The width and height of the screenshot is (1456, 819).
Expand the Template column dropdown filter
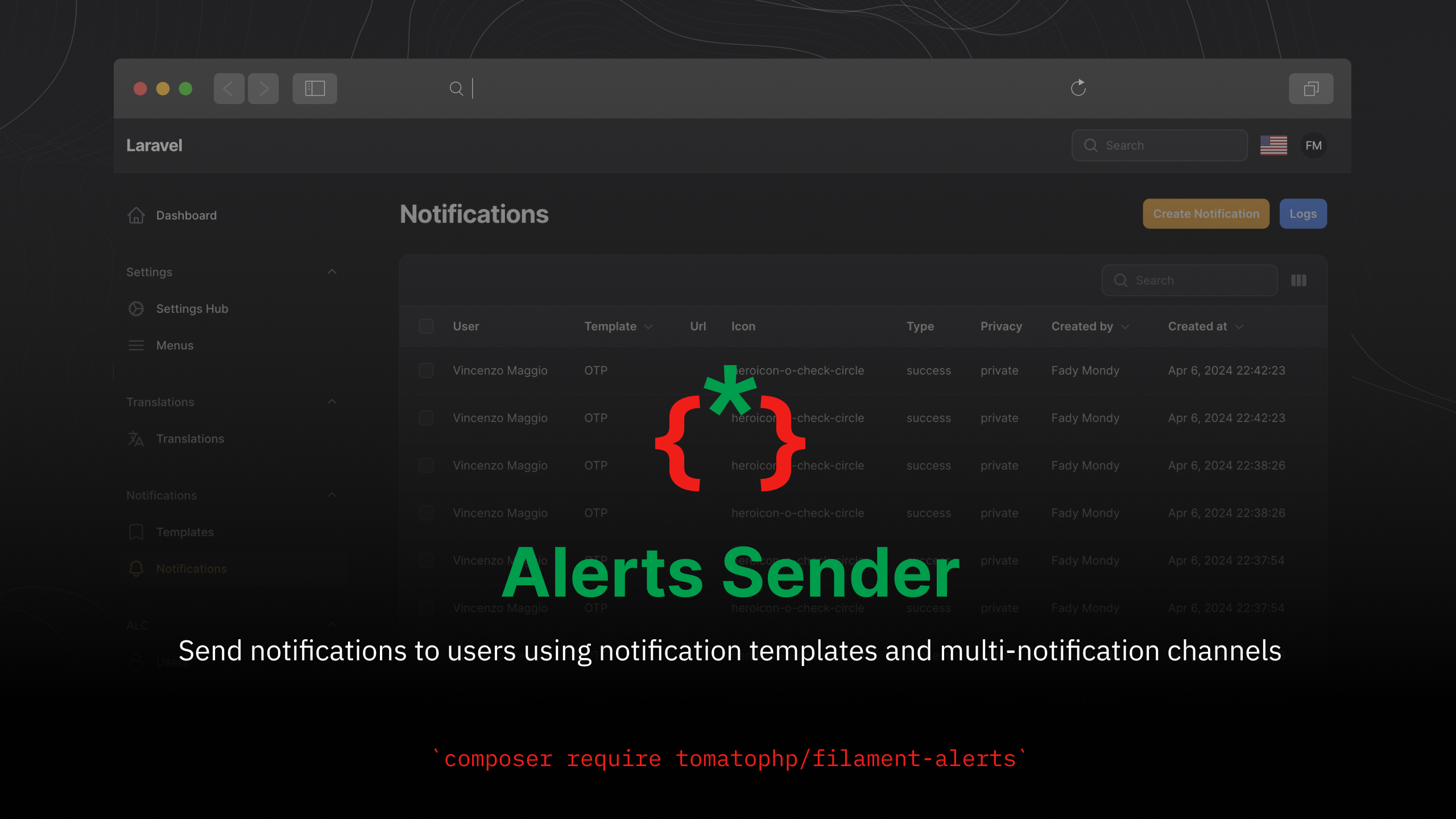click(x=649, y=326)
